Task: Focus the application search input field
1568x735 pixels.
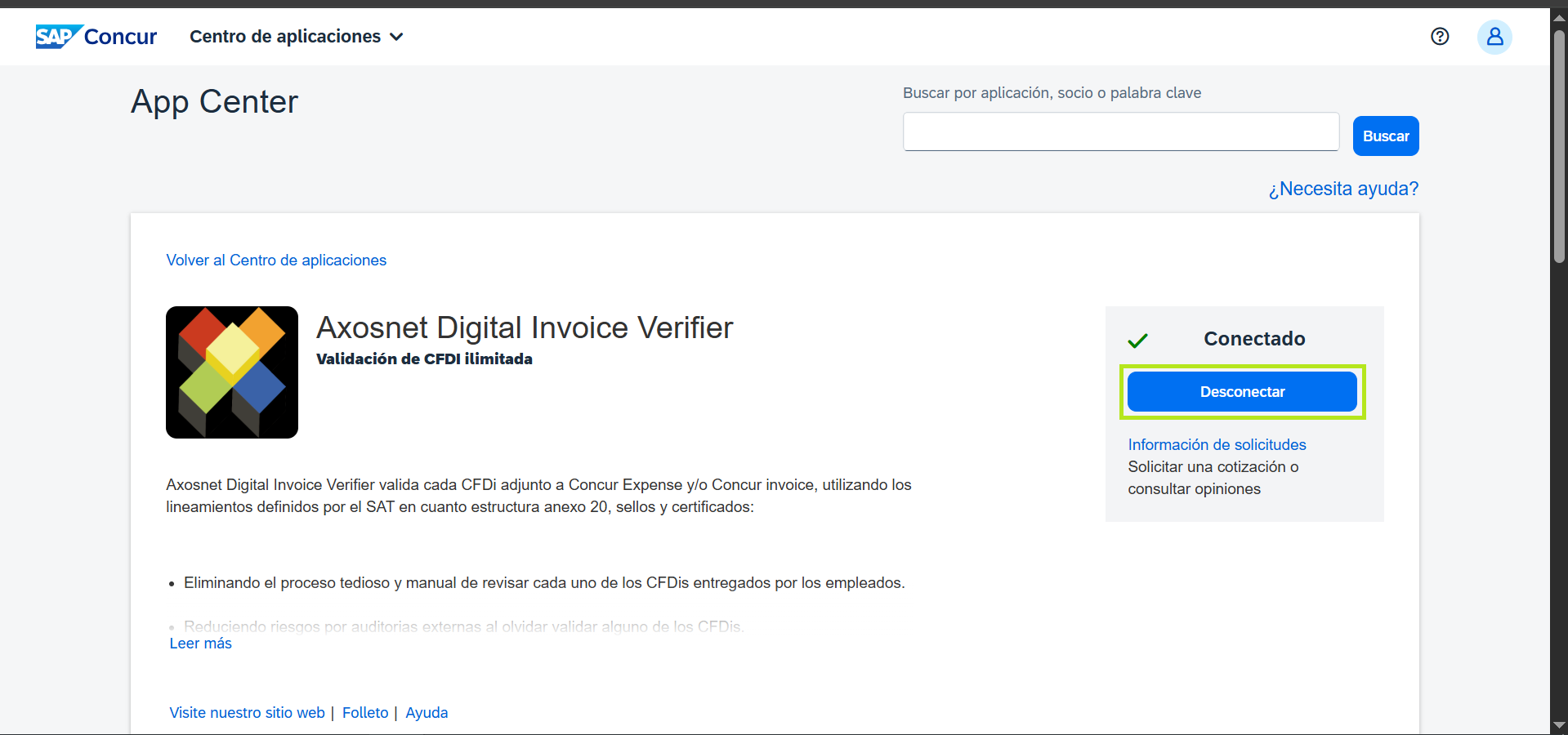Action: (1120, 132)
